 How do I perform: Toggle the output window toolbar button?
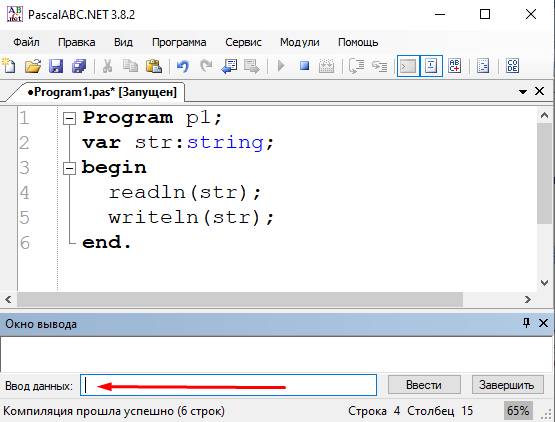408,66
